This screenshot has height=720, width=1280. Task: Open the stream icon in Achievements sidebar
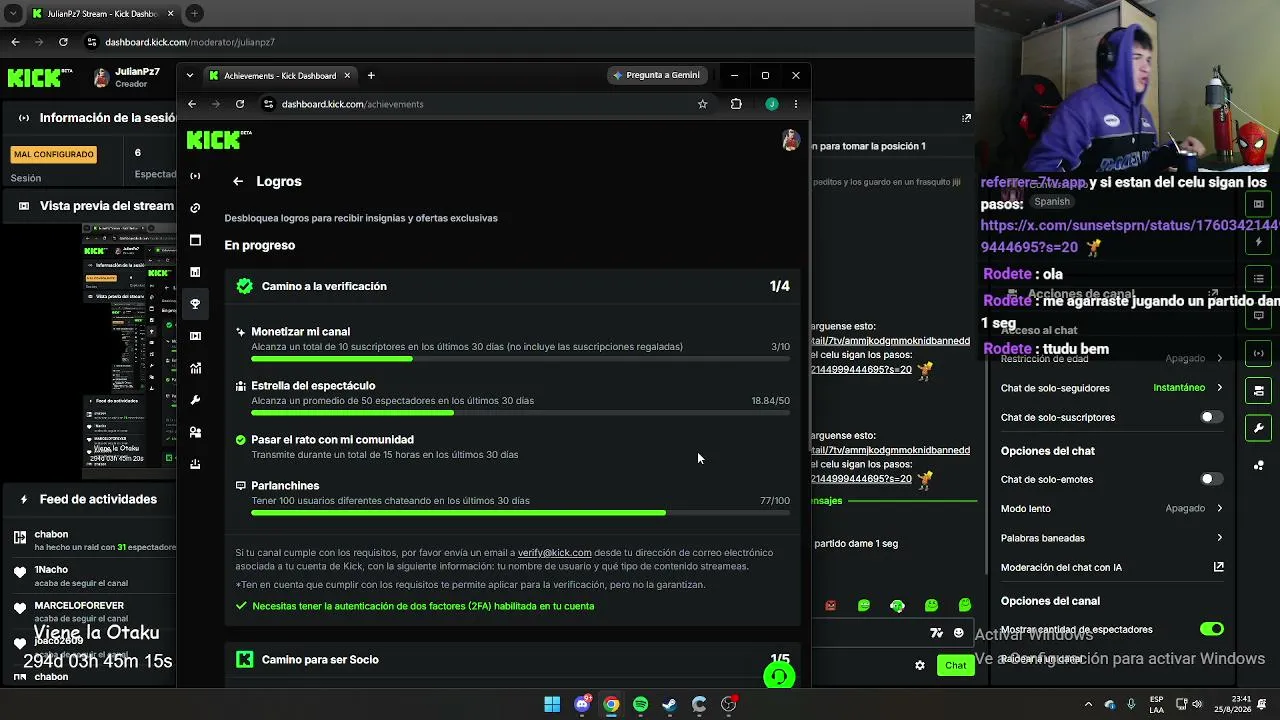click(195, 176)
